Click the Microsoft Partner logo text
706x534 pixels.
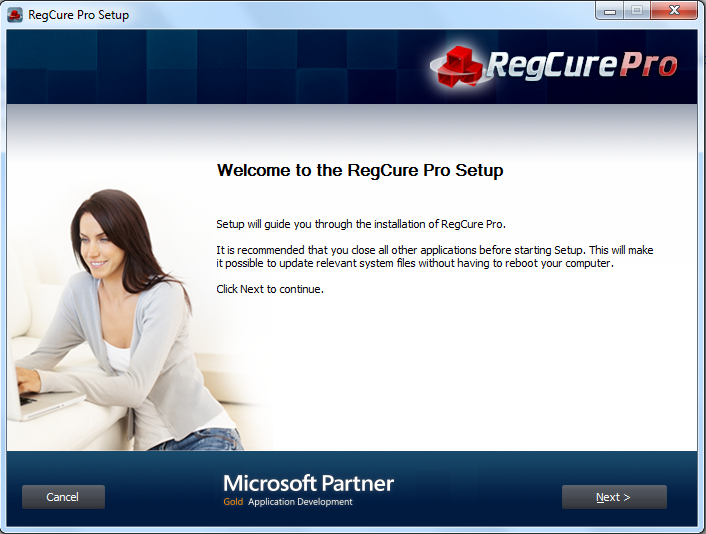tap(308, 483)
